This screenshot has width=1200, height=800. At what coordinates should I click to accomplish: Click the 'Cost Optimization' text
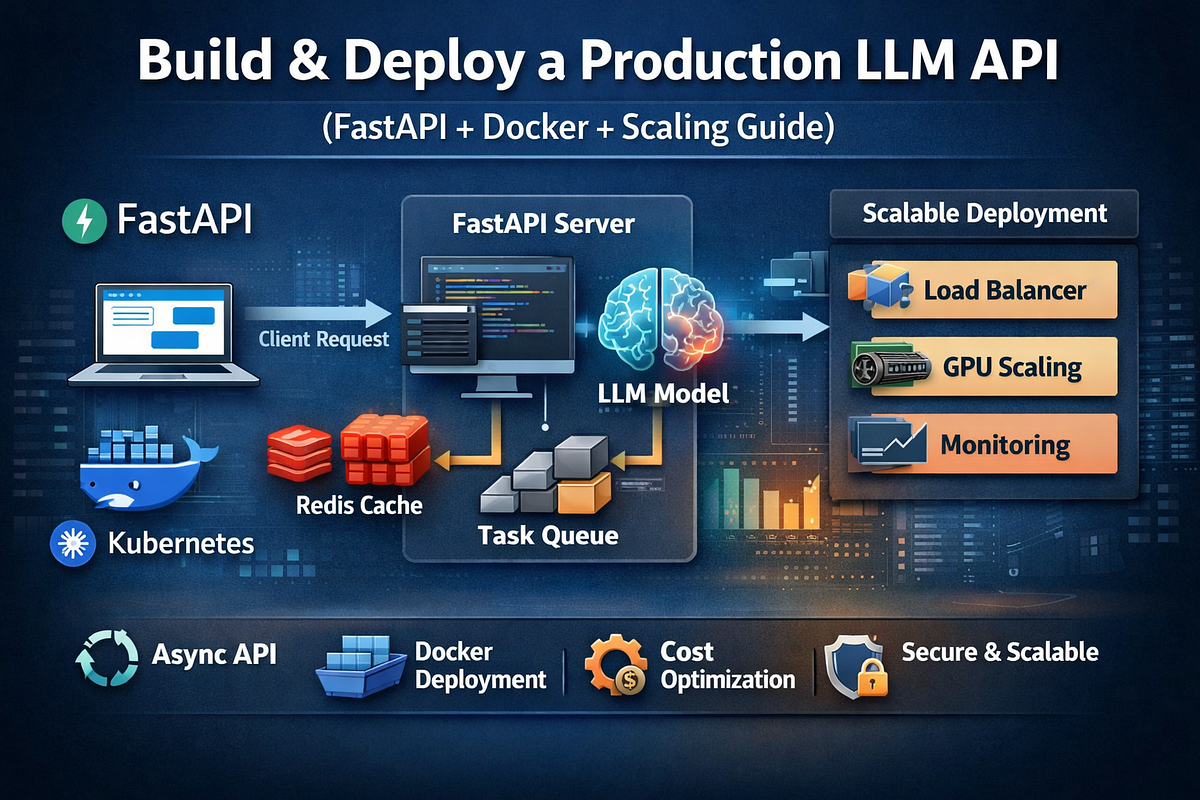click(x=728, y=665)
